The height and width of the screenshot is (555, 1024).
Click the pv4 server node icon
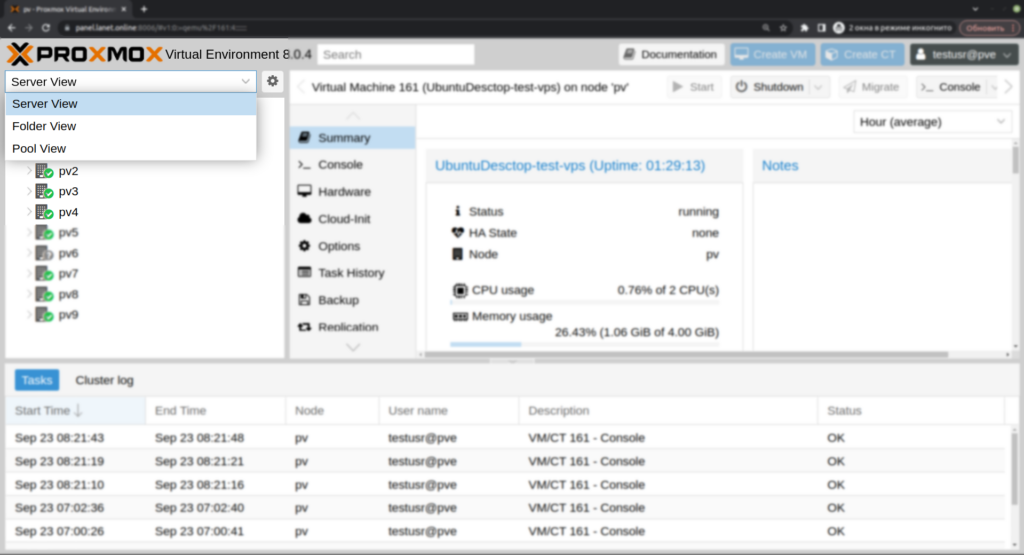click(44, 212)
